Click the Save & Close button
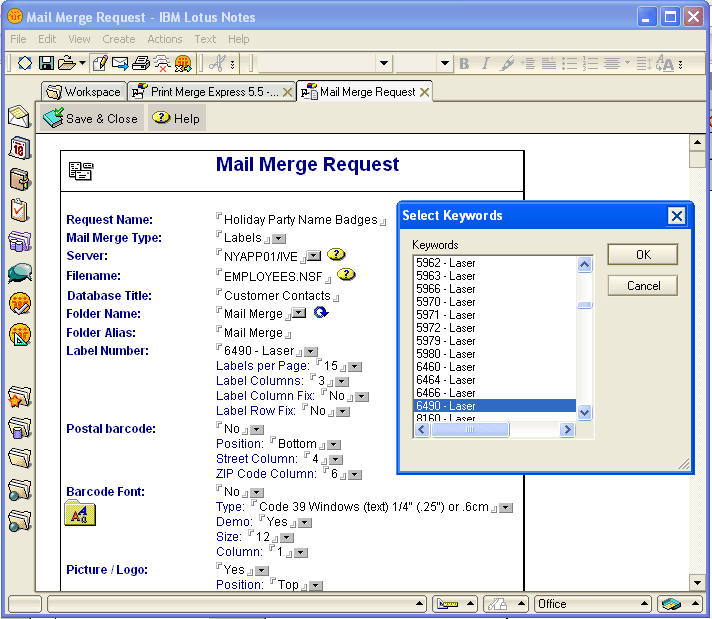This screenshot has height=619, width=712. tap(91, 118)
